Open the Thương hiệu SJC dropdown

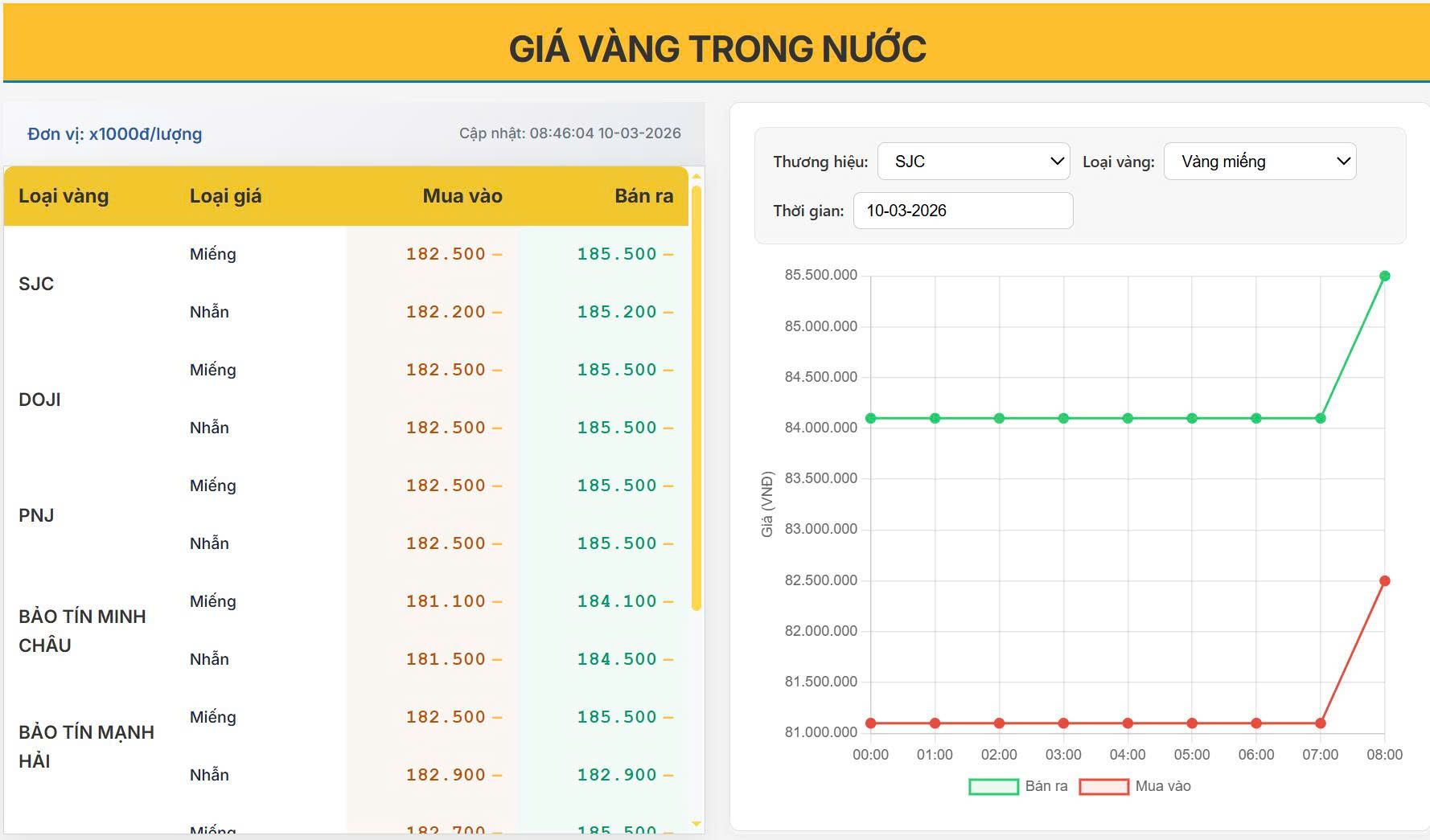coord(973,162)
